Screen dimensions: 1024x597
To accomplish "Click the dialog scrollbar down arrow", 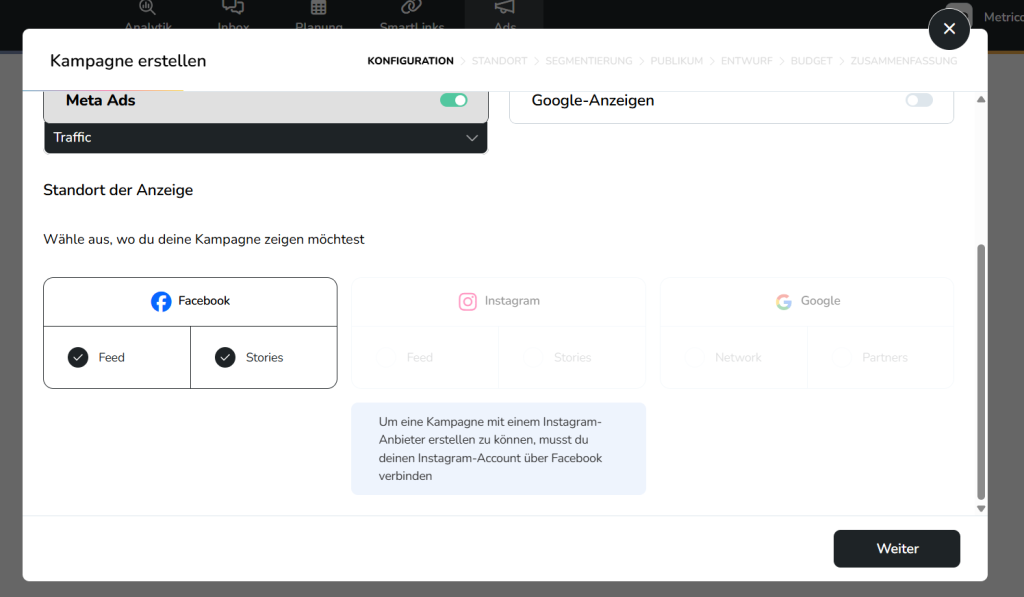I will coord(981,508).
